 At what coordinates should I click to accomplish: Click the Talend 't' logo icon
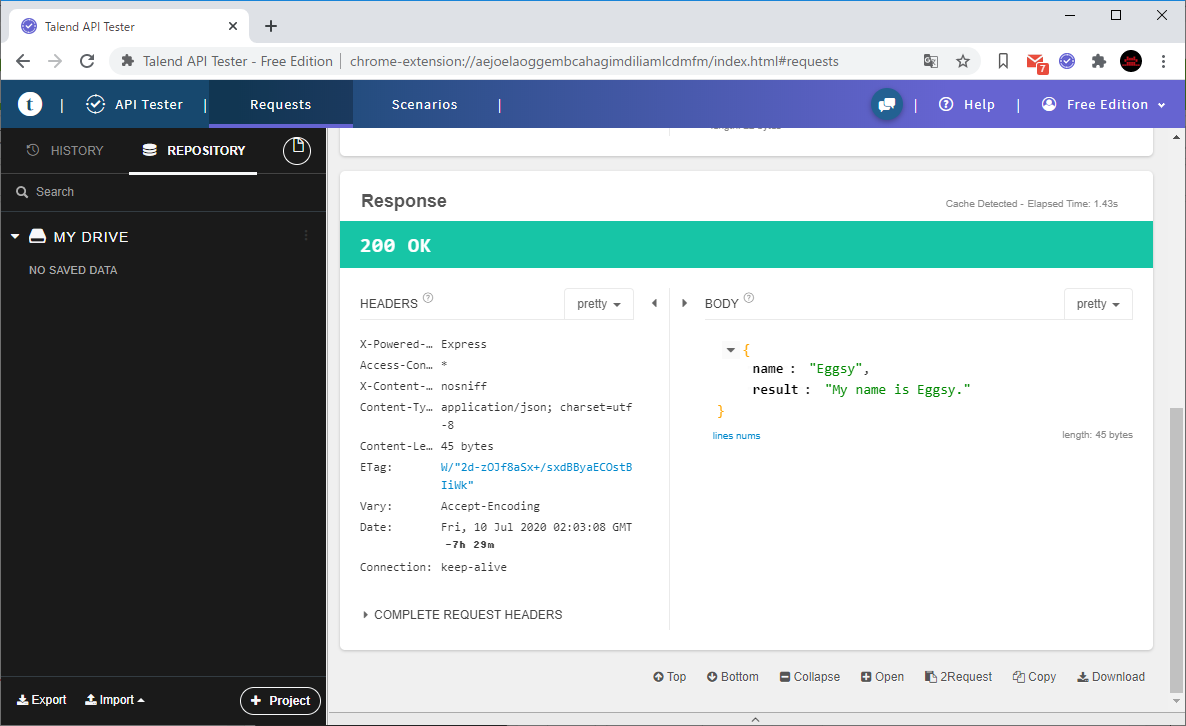coord(29,104)
